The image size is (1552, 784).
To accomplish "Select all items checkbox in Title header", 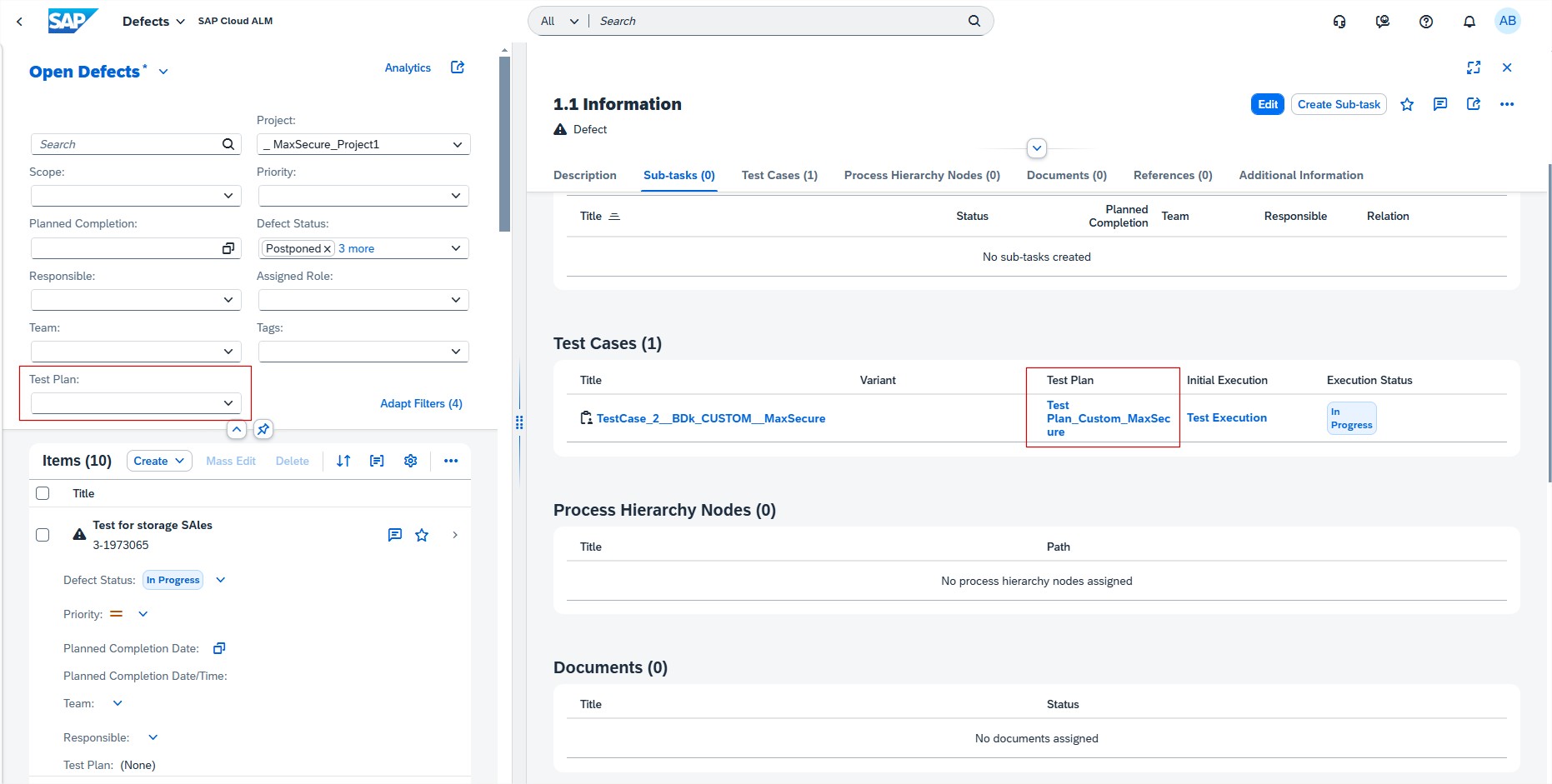I will click(43, 493).
